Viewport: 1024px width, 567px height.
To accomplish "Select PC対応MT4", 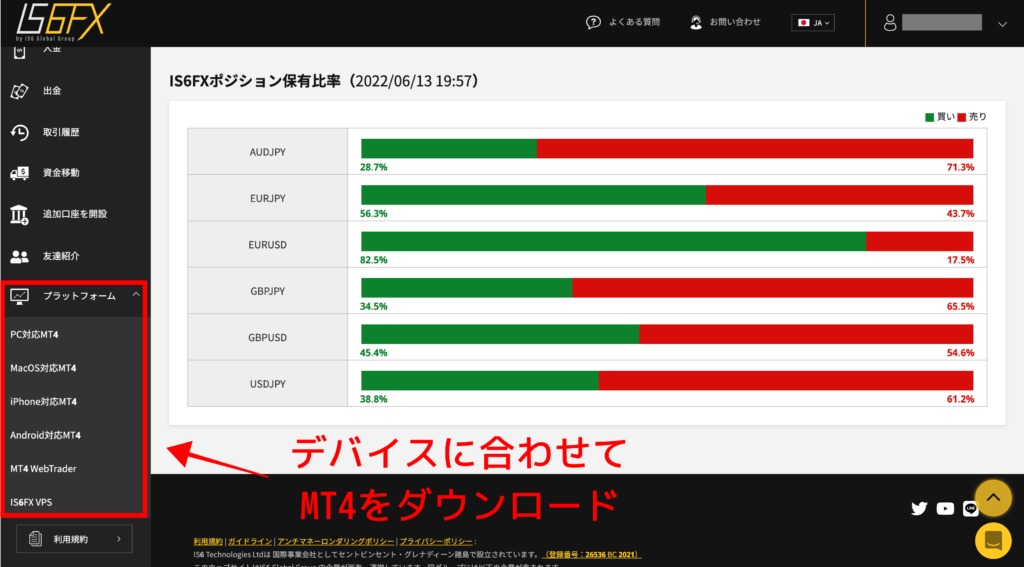I will pyautogui.click(x=35, y=334).
